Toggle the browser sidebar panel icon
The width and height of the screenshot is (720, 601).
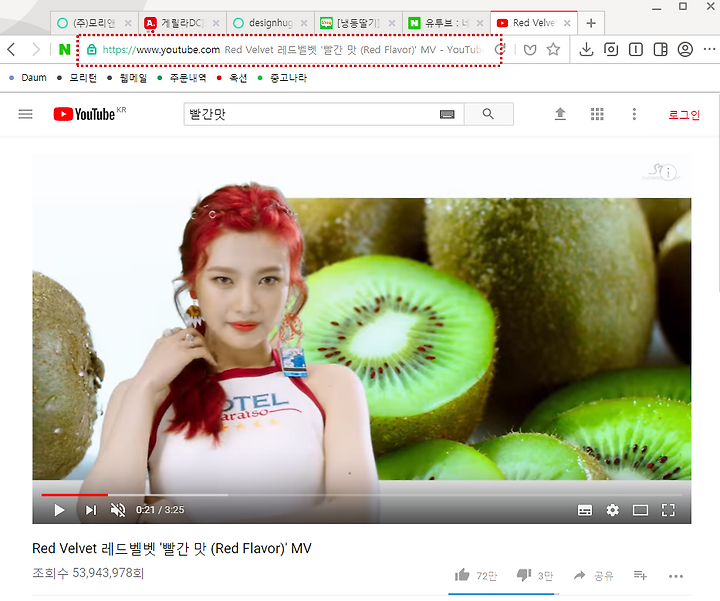coord(660,49)
